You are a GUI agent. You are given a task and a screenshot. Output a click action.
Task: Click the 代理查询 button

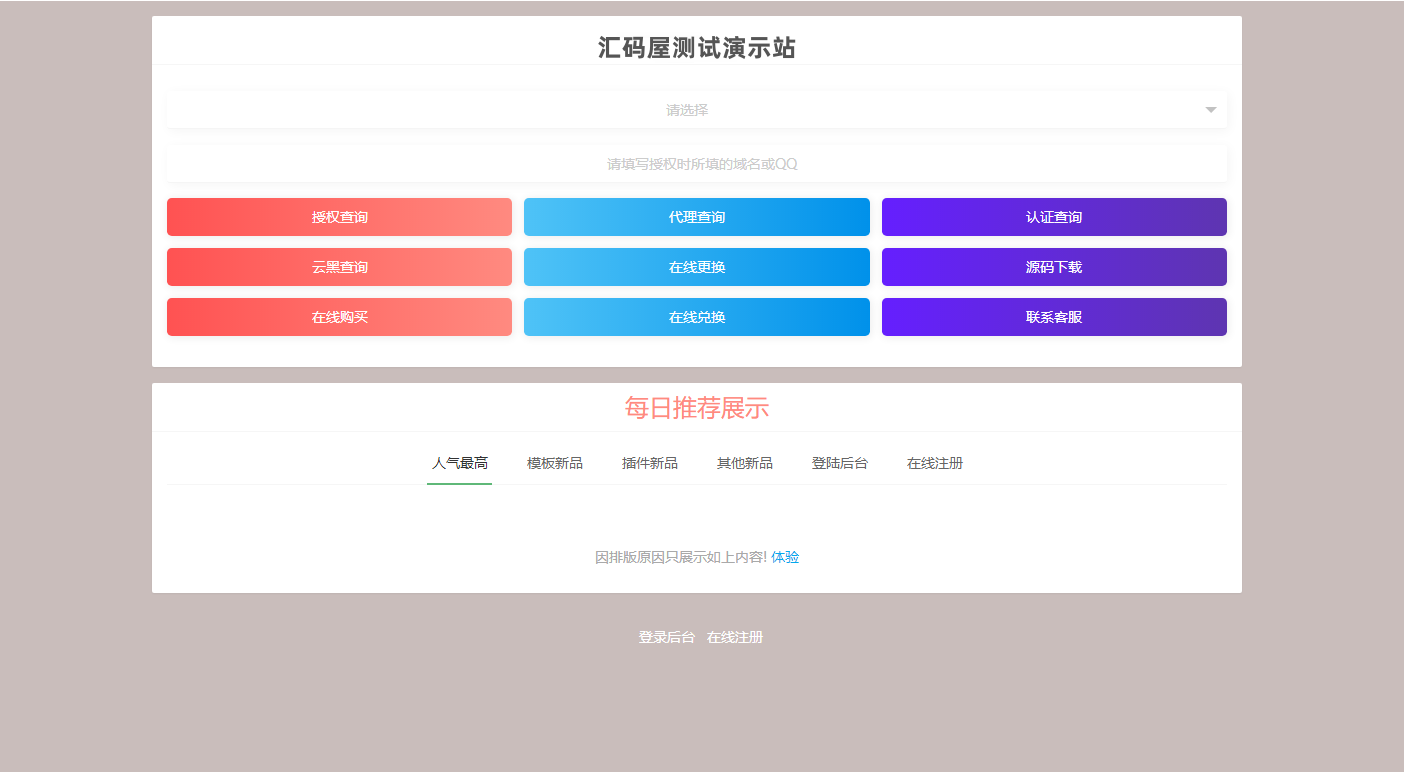pos(697,217)
